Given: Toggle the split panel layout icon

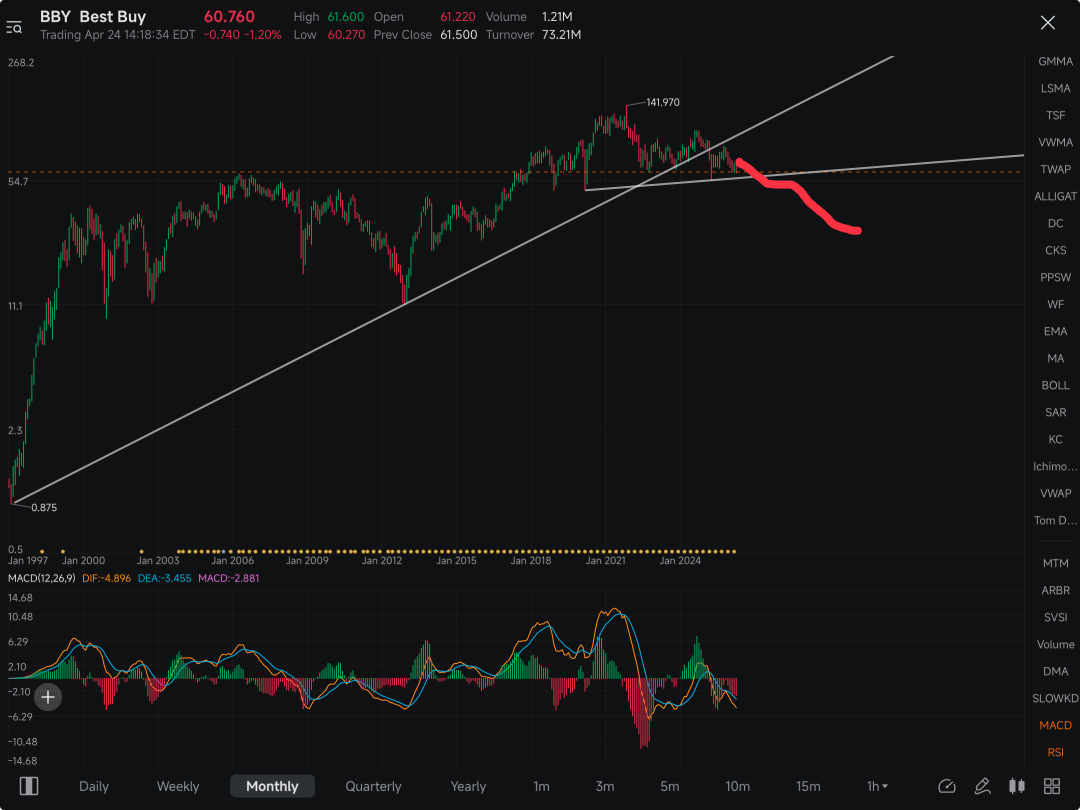Looking at the screenshot, I should pyautogui.click(x=29, y=786).
